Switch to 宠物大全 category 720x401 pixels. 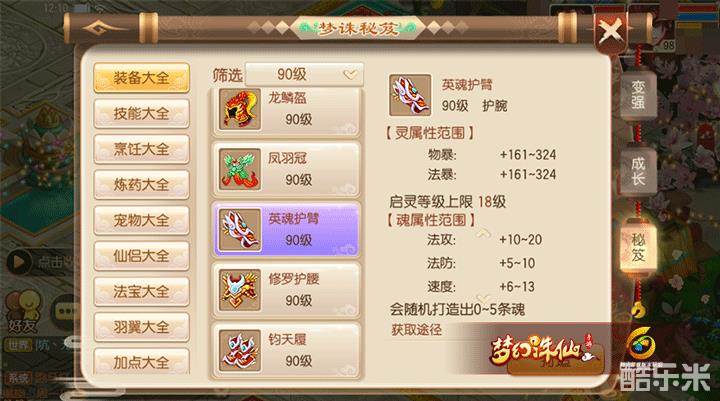point(141,220)
